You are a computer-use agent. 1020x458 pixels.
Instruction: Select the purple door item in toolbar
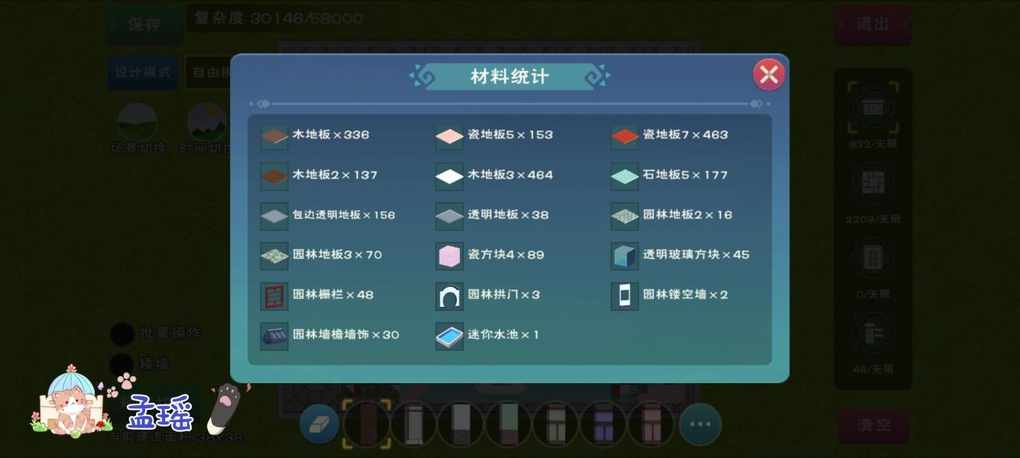(604, 424)
